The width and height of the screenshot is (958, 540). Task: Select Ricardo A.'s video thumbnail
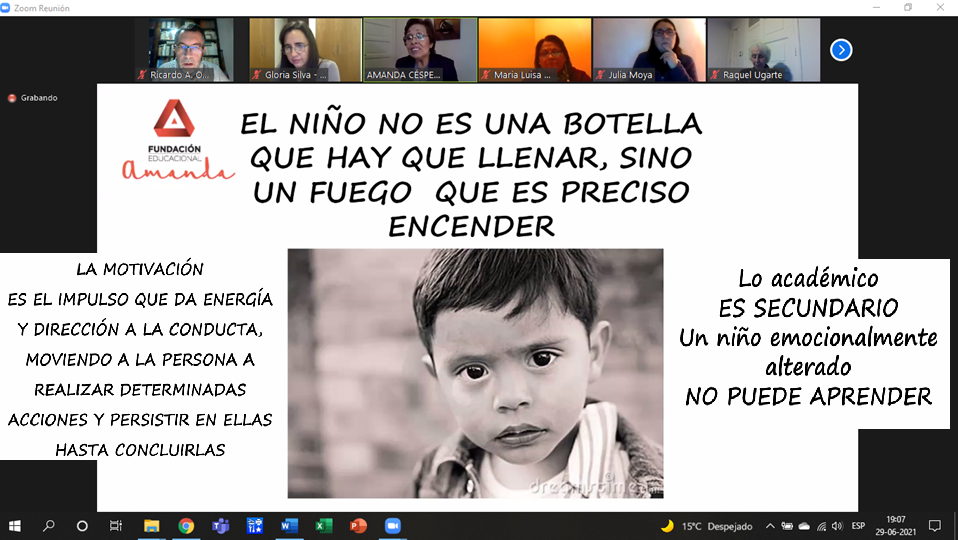point(191,50)
